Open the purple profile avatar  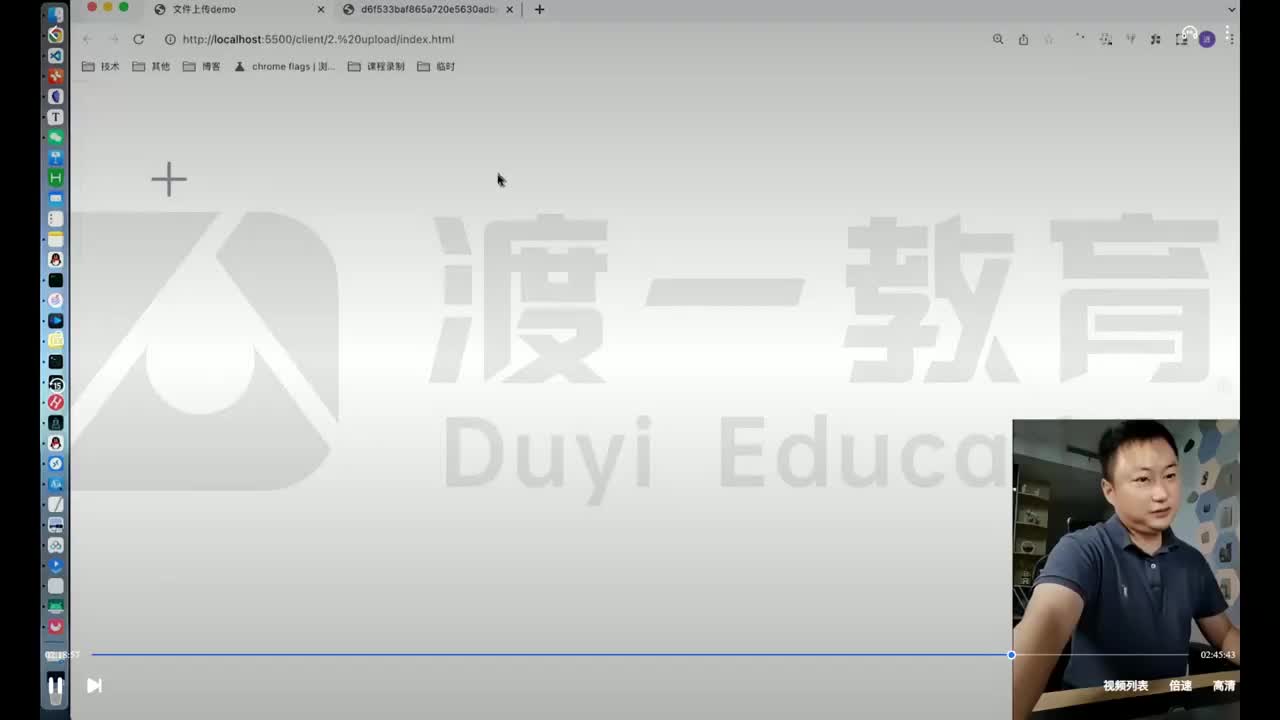click(1207, 39)
